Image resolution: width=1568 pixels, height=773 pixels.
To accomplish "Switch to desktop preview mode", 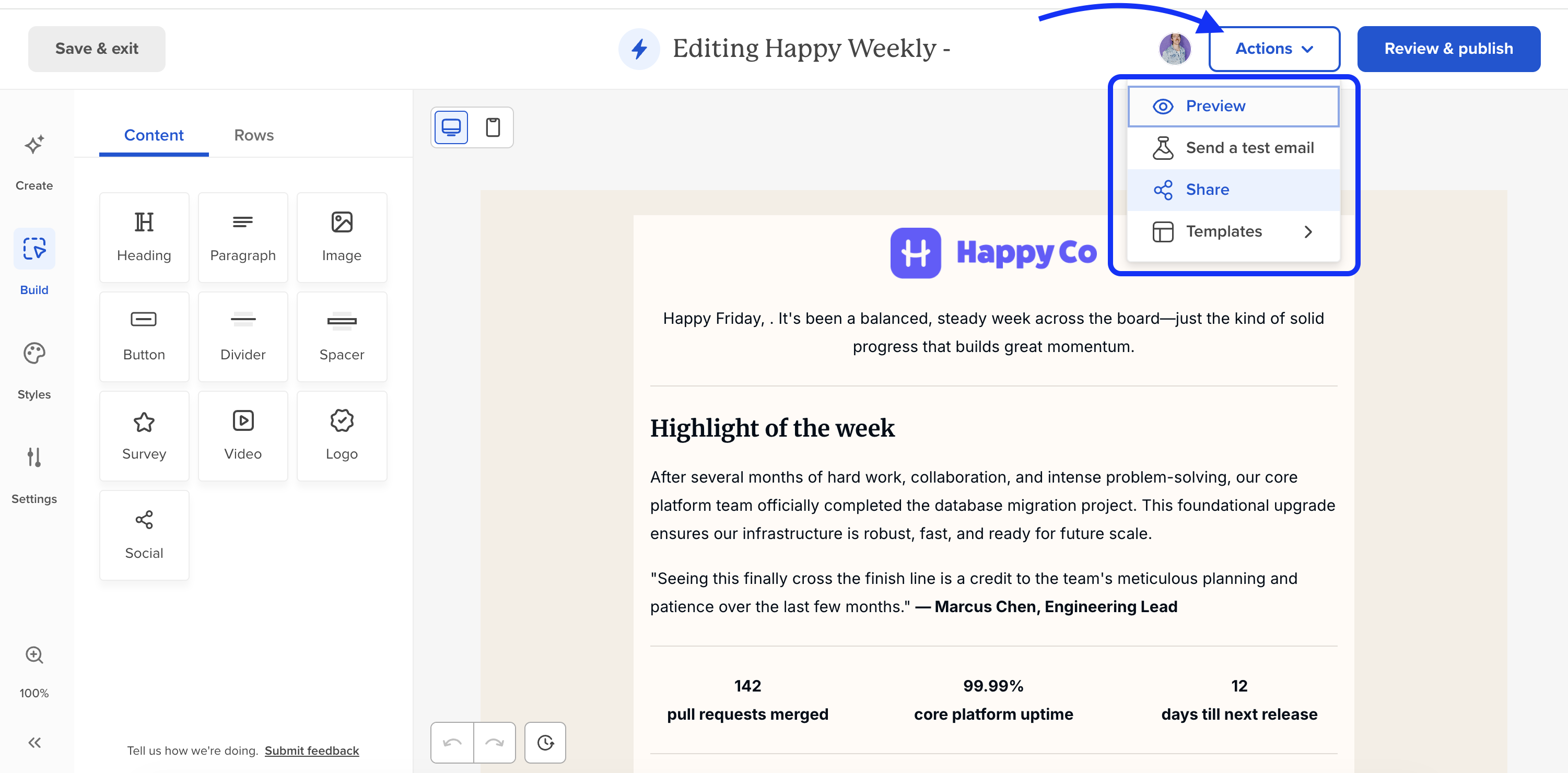I will [x=451, y=127].
